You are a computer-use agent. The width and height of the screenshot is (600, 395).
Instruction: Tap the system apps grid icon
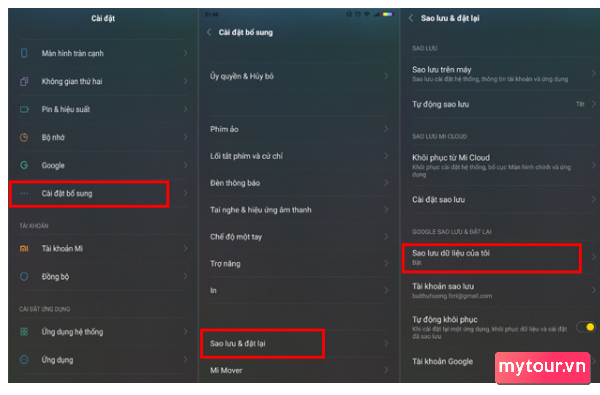[x=24, y=332]
